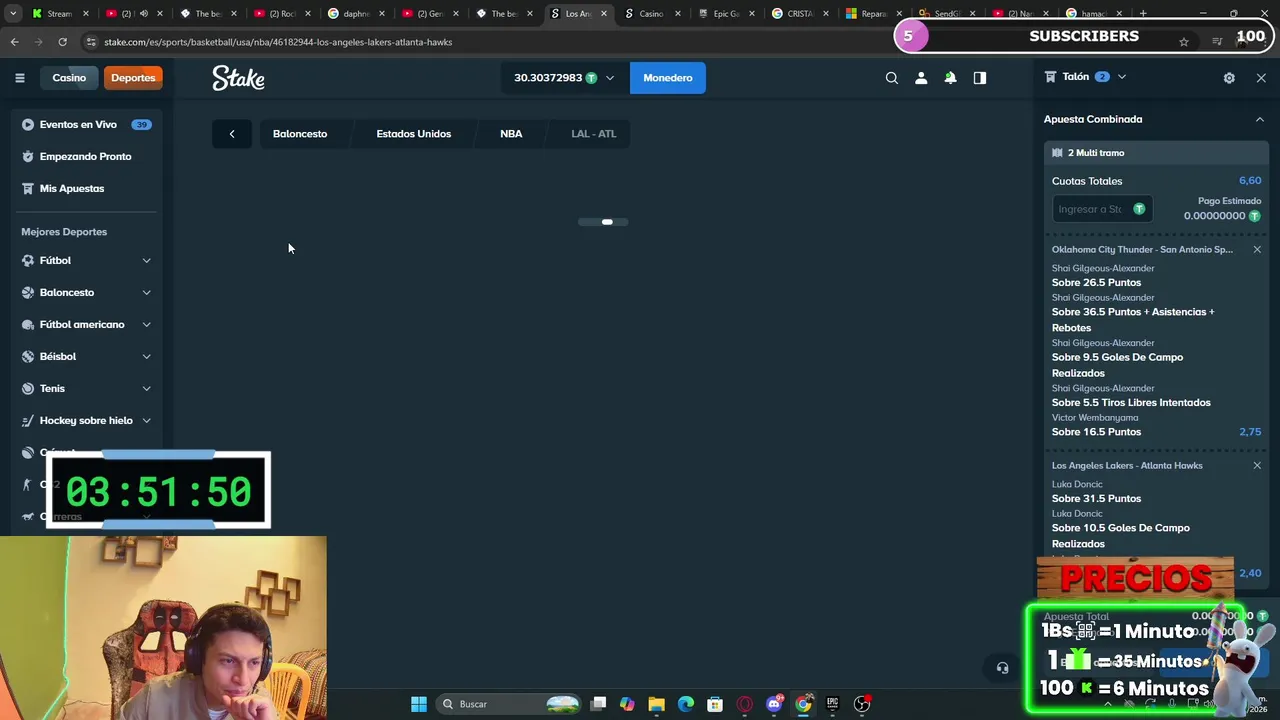This screenshot has height=720, width=1280.
Task: Open Task View on the taskbar
Action: (x=598, y=704)
